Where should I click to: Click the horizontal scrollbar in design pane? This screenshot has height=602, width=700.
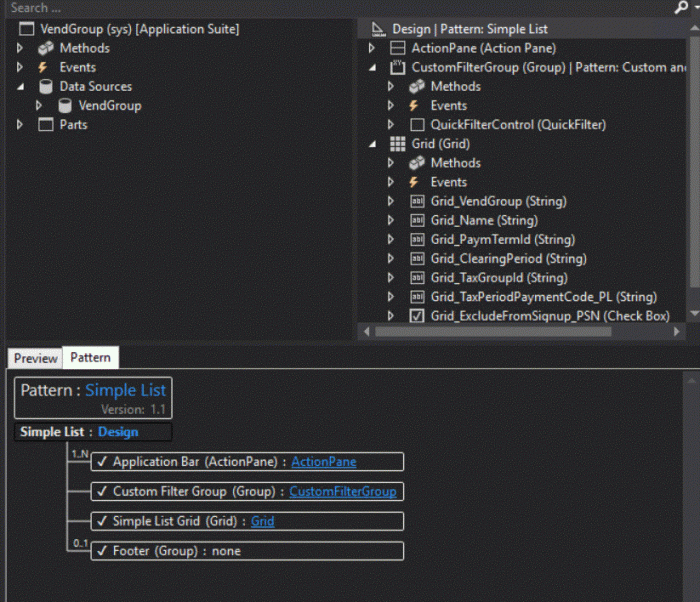(x=493, y=332)
